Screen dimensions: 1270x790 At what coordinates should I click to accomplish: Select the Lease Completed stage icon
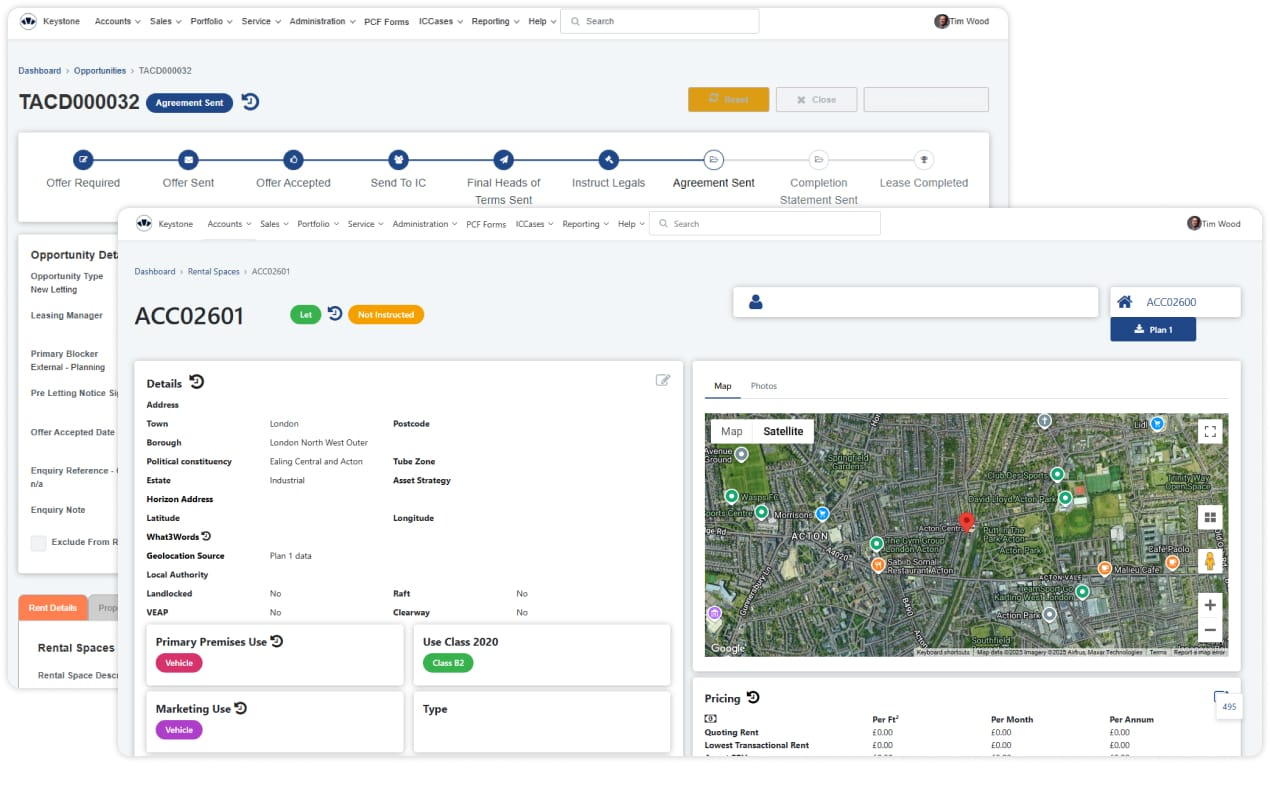(x=924, y=159)
